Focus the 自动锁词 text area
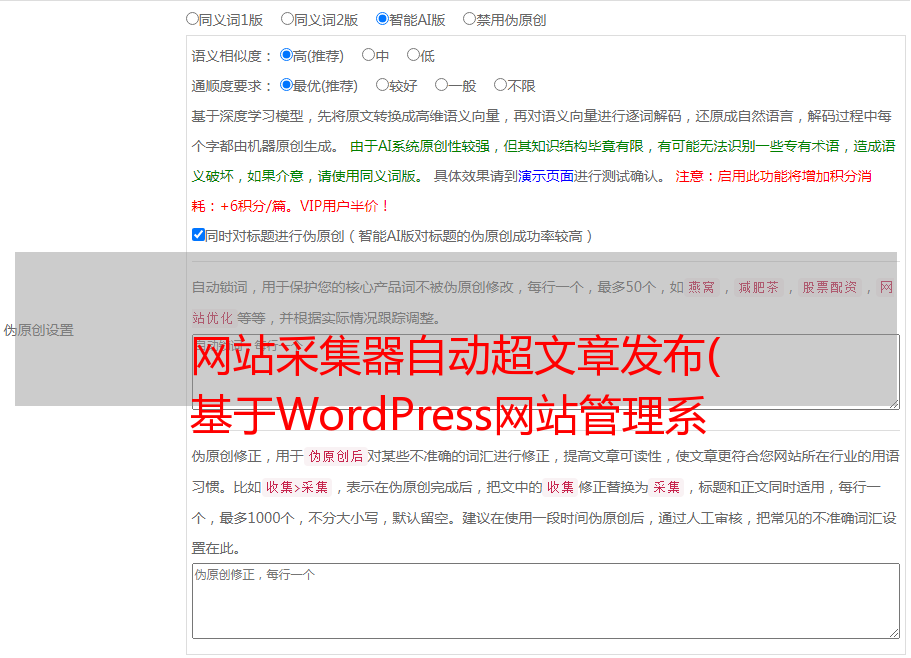Screen dimensions: 911x658 [546, 372]
